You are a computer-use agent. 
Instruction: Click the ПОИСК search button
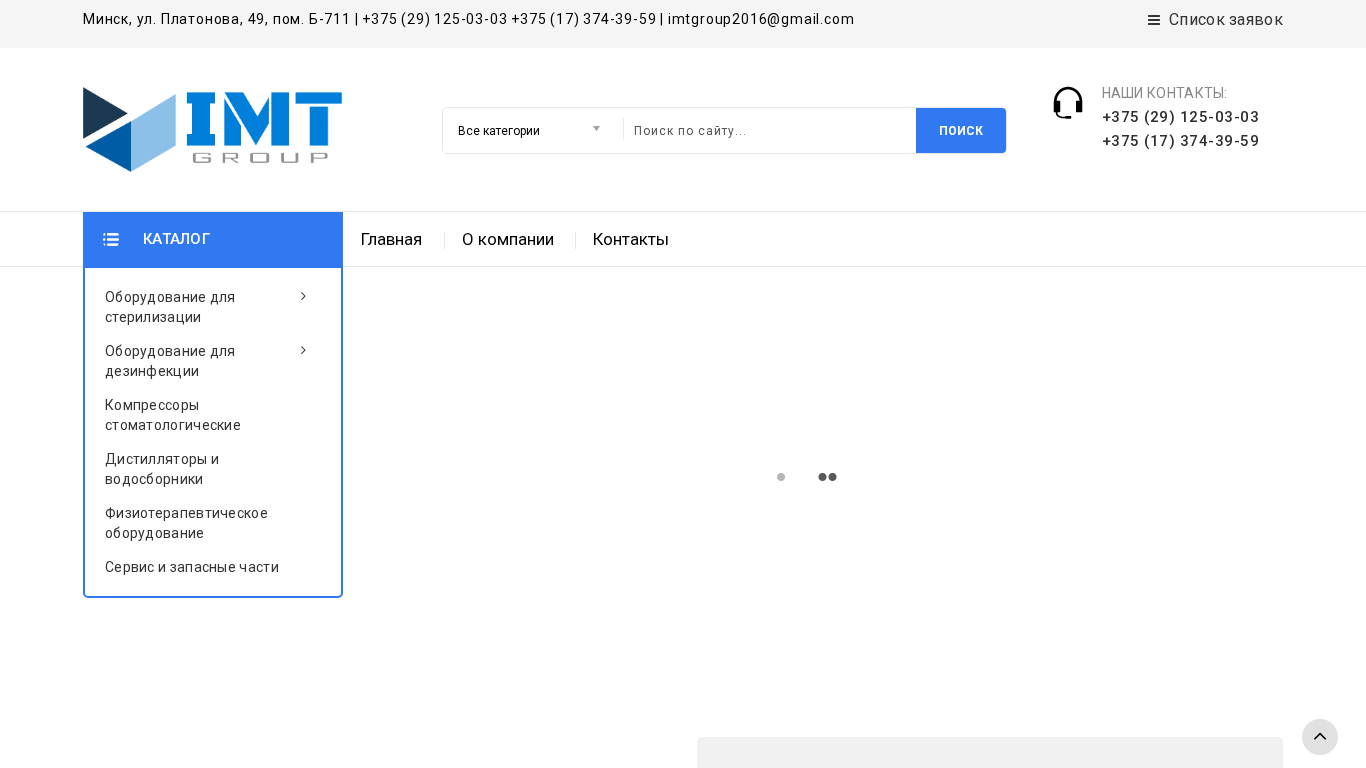click(961, 130)
